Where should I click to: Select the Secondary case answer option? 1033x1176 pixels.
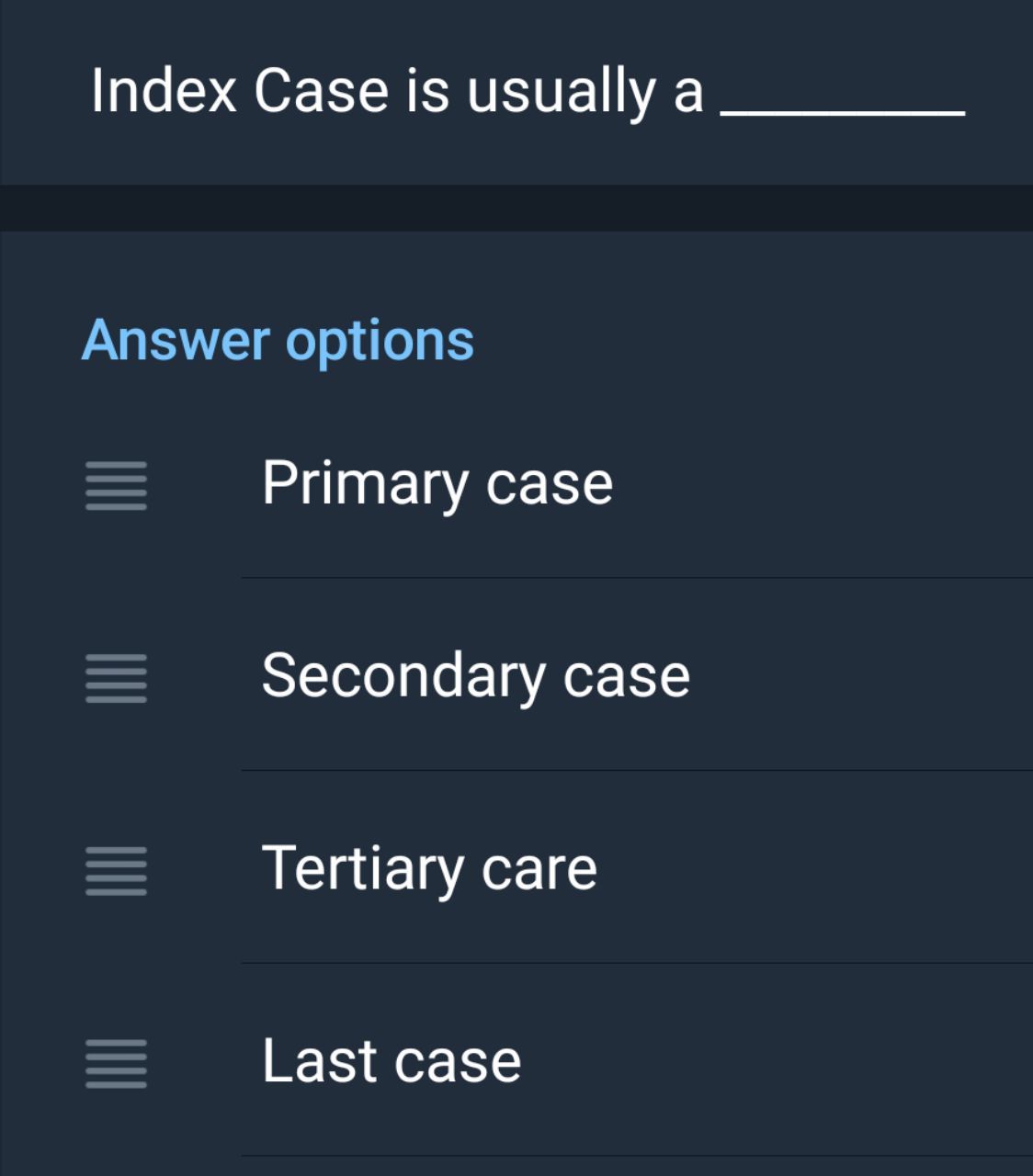point(475,676)
